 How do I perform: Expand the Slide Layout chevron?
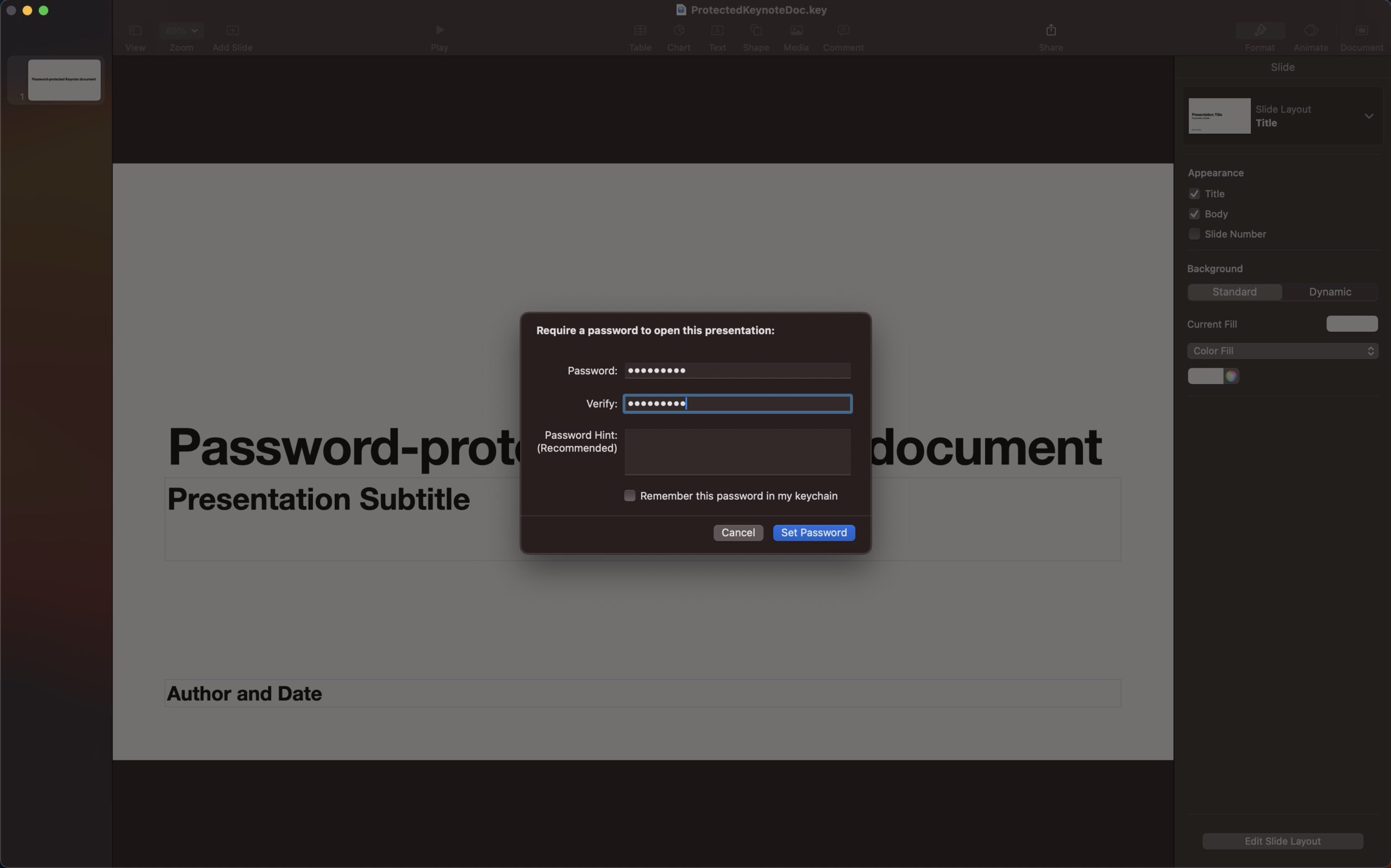pyautogui.click(x=1369, y=116)
